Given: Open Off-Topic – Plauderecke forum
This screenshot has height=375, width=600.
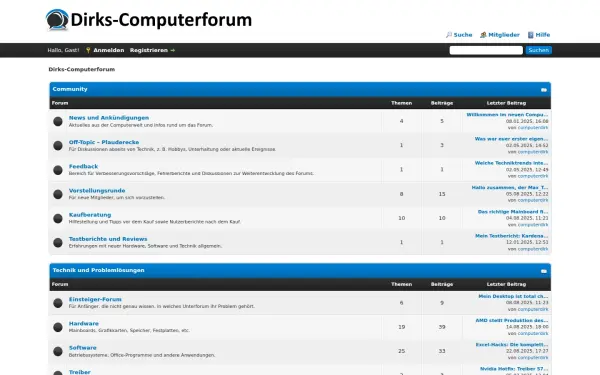Looking at the screenshot, I should (x=104, y=142).
